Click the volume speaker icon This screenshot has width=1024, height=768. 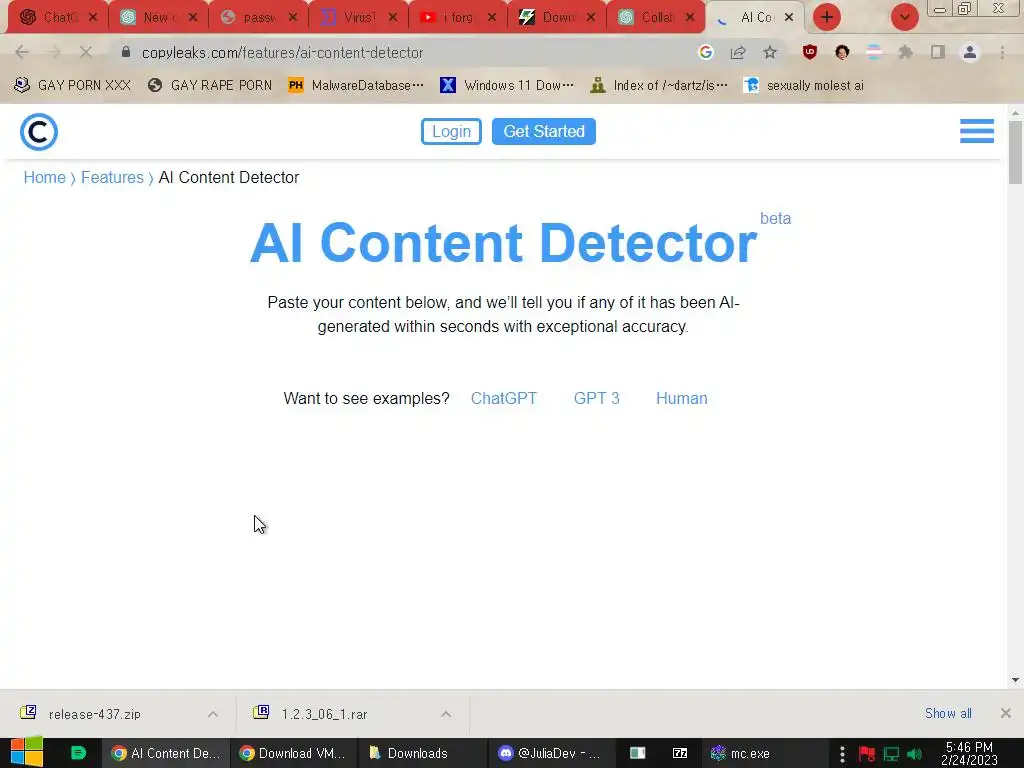[x=914, y=754]
